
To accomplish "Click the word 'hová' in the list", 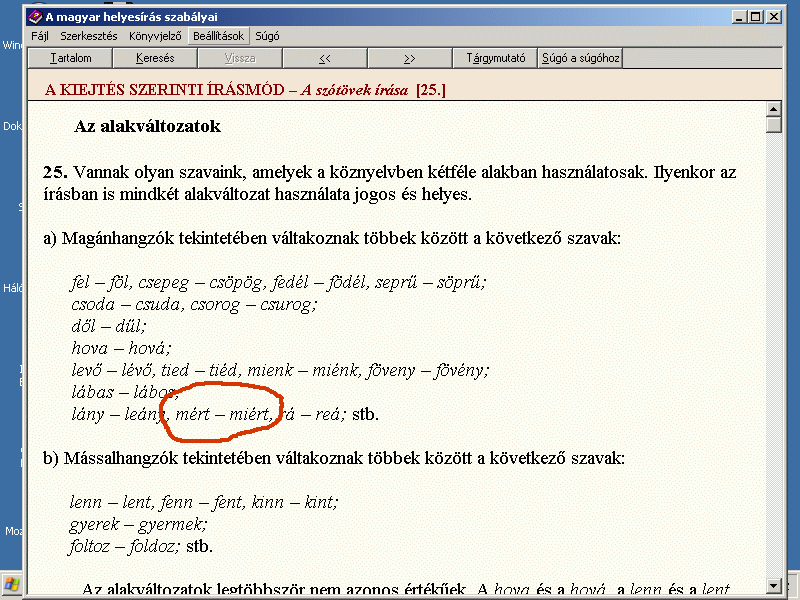I will coord(149,348).
